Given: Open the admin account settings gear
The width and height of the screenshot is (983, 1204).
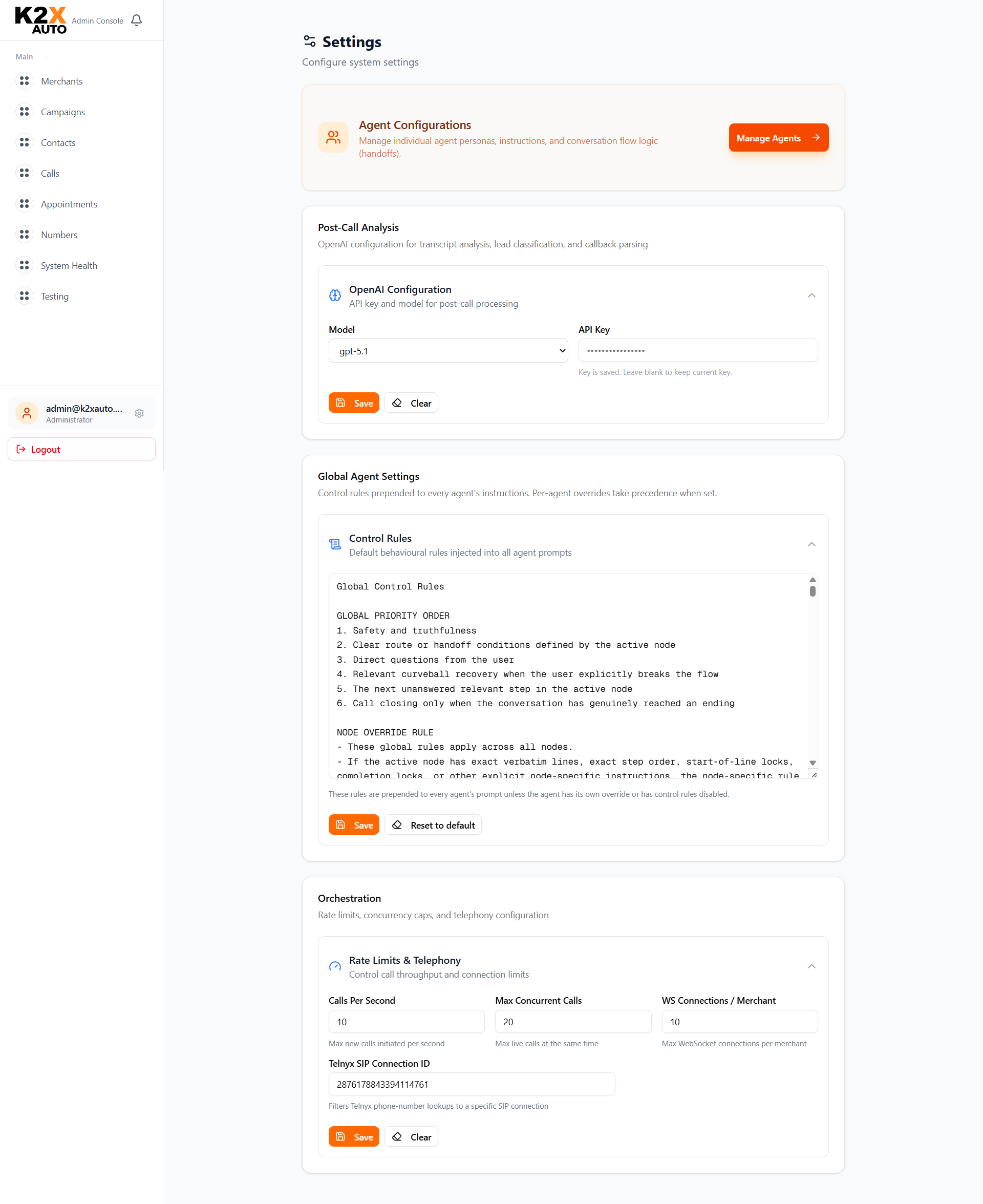Looking at the screenshot, I should [x=139, y=413].
